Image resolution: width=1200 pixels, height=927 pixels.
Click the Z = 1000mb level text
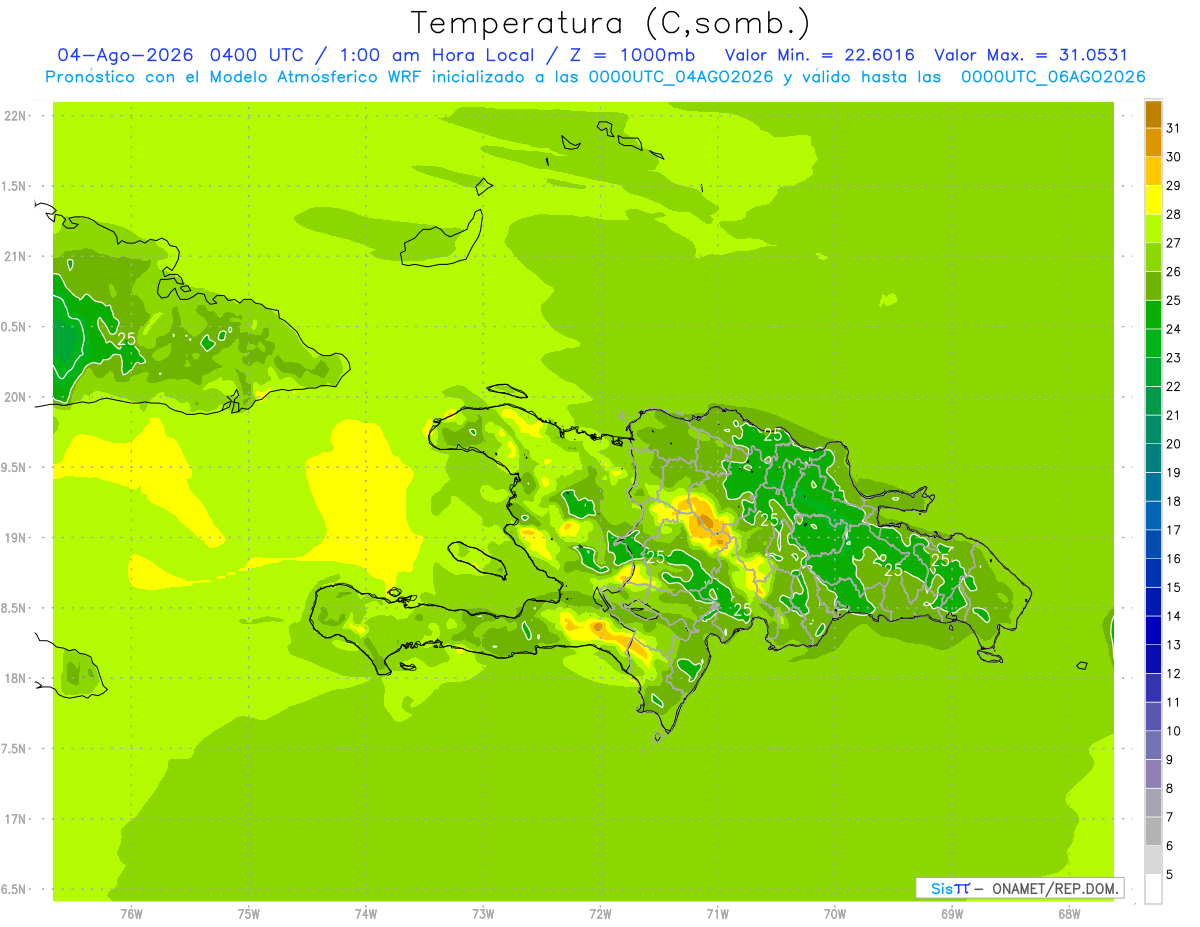point(631,55)
